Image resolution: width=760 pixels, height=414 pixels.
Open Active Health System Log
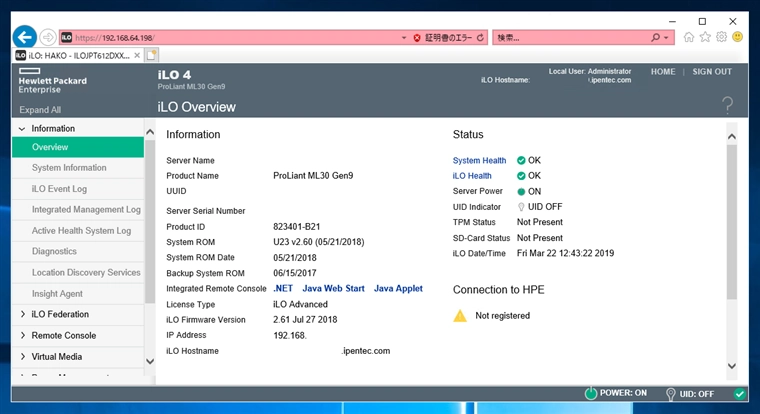point(78,231)
